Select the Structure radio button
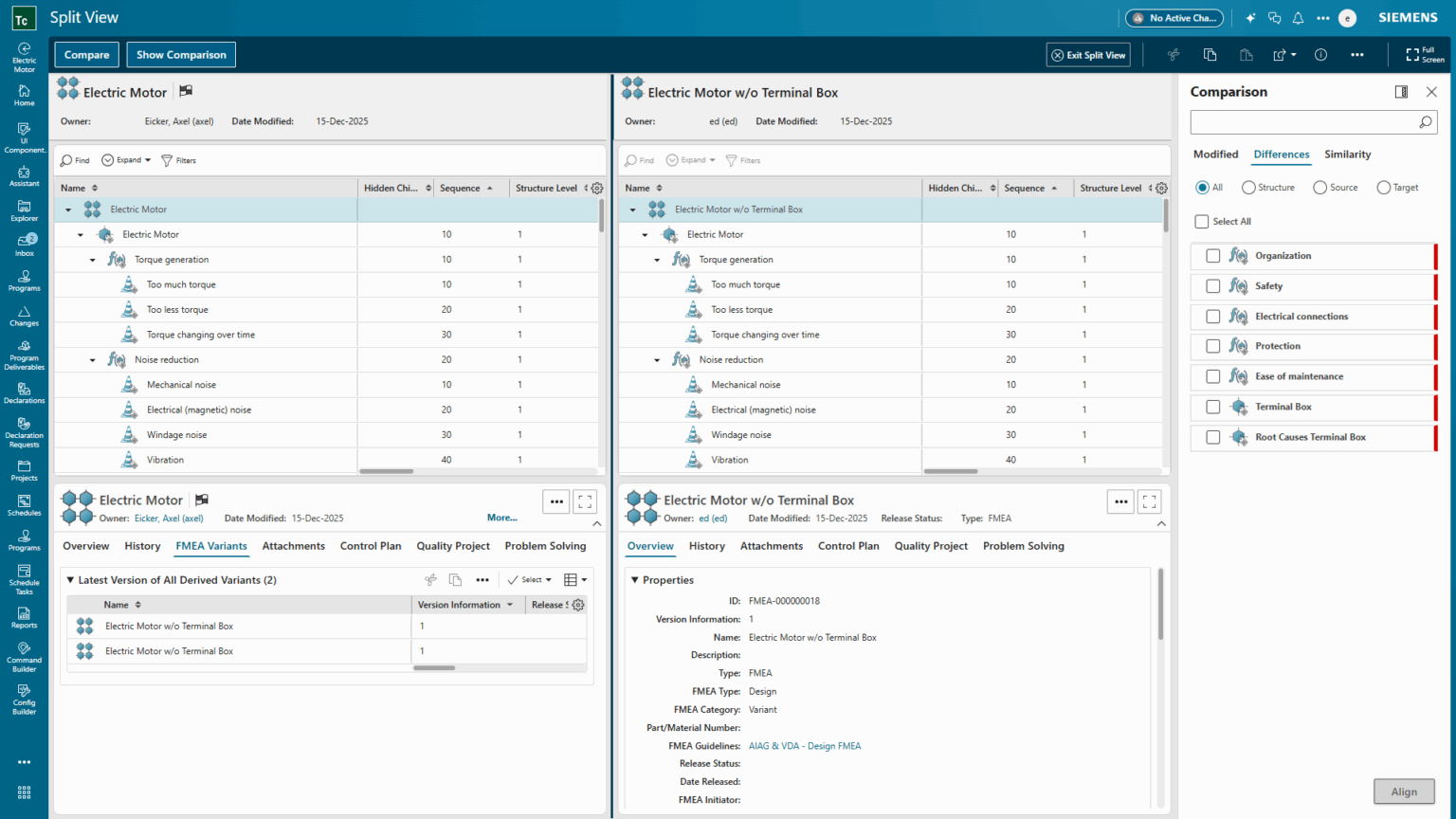 (1247, 187)
